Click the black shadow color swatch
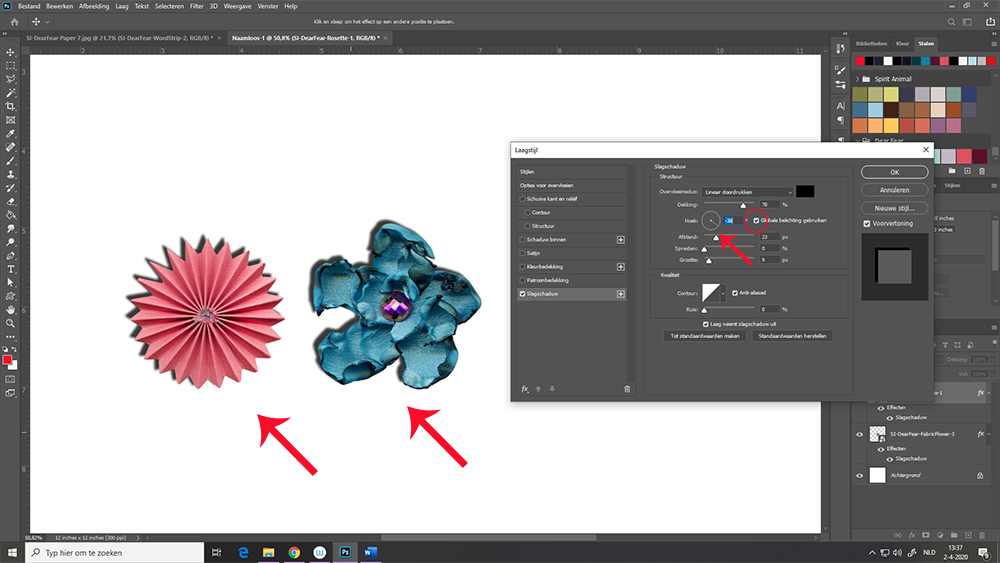 pyautogui.click(x=805, y=191)
